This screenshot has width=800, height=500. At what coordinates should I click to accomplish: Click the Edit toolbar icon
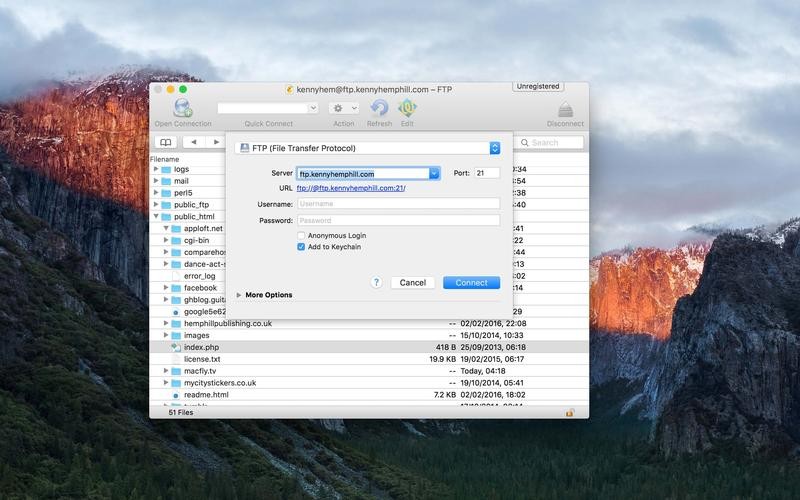coord(407,108)
